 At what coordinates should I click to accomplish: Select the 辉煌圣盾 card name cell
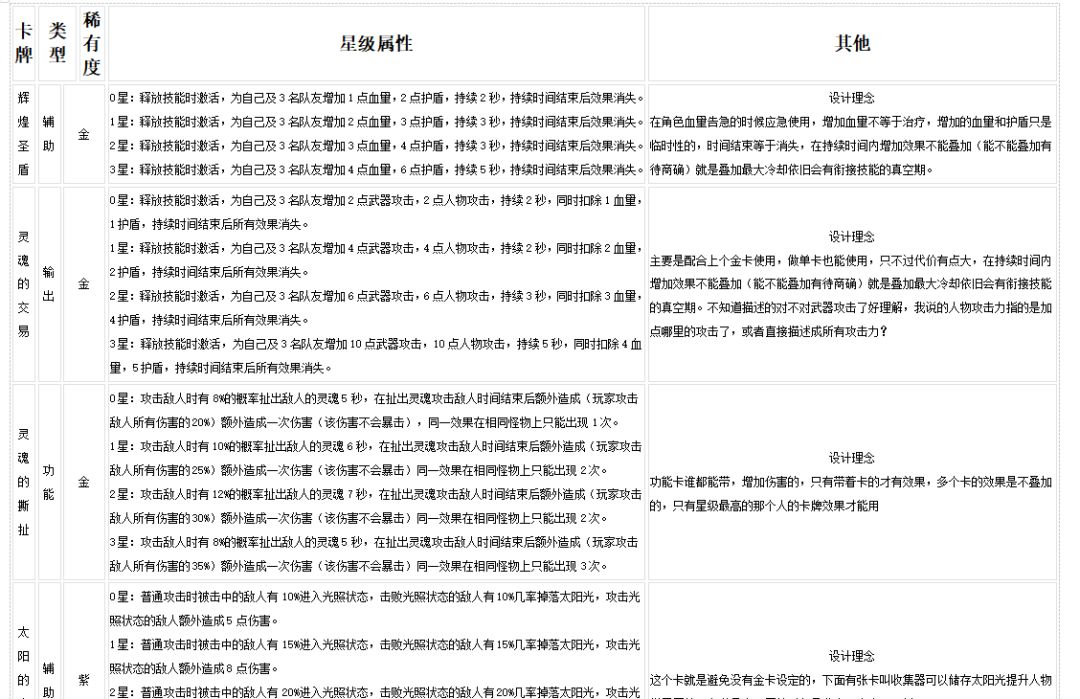24,134
